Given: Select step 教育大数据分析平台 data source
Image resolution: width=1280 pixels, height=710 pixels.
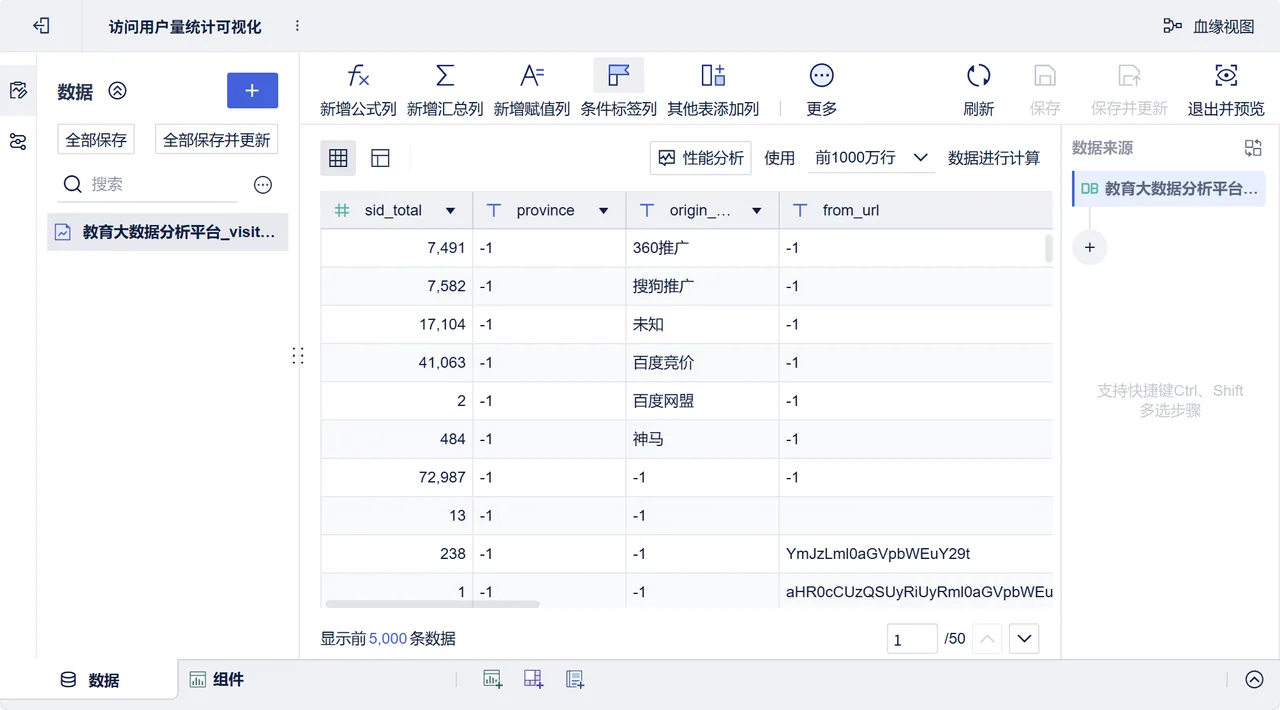Looking at the screenshot, I should [1170, 188].
